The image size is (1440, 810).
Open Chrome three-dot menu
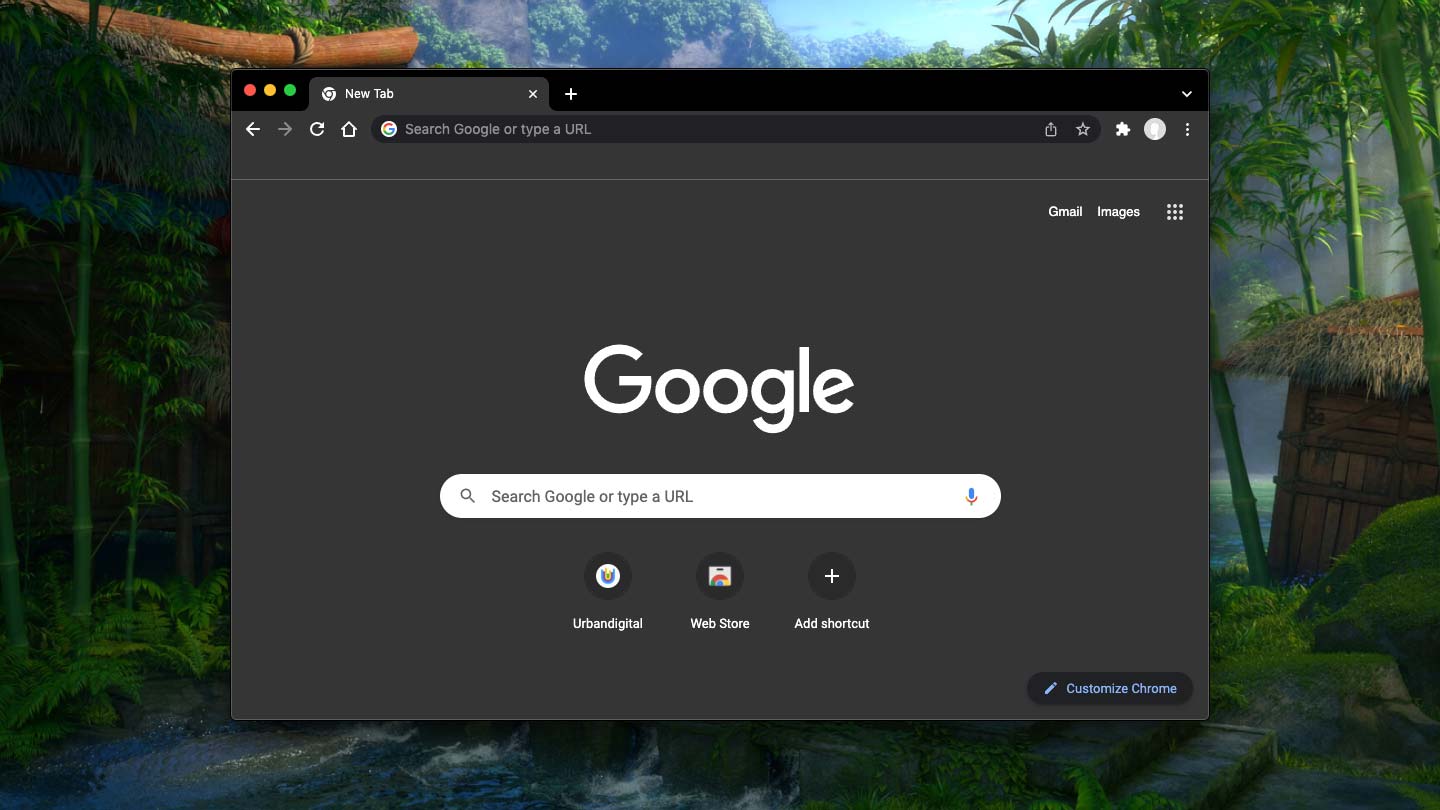coord(1187,129)
